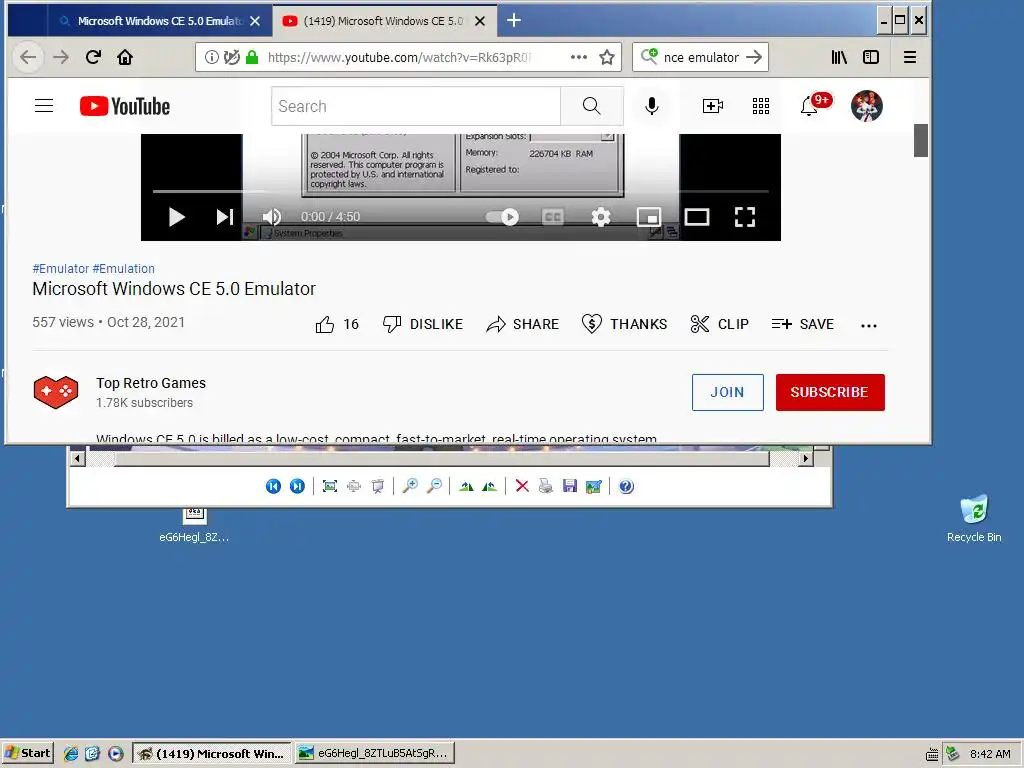
Task: Go to previous image in picture viewer
Action: [x=273, y=486]
